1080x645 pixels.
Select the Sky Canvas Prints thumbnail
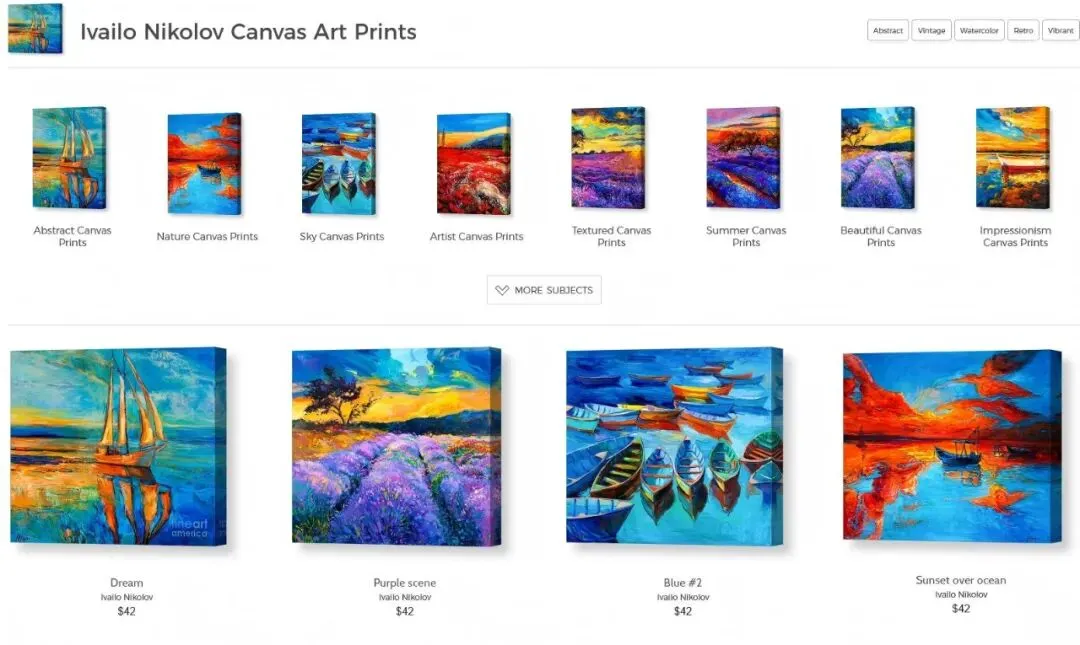pos(339,163)
